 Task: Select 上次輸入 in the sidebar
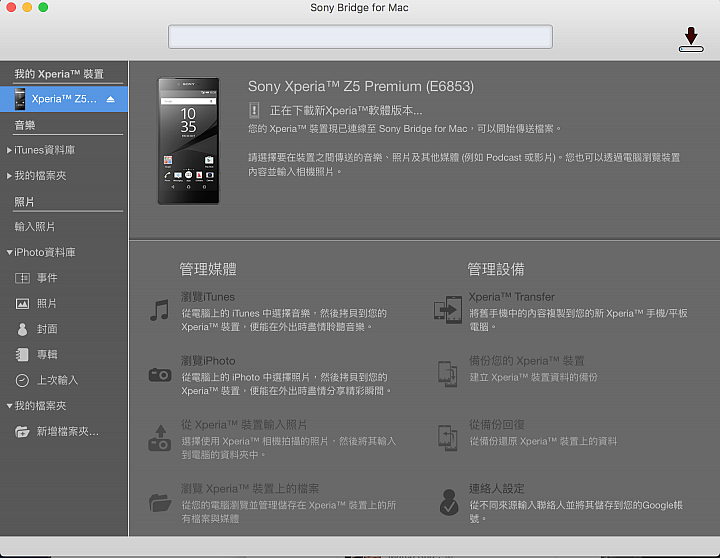(57, 380)
